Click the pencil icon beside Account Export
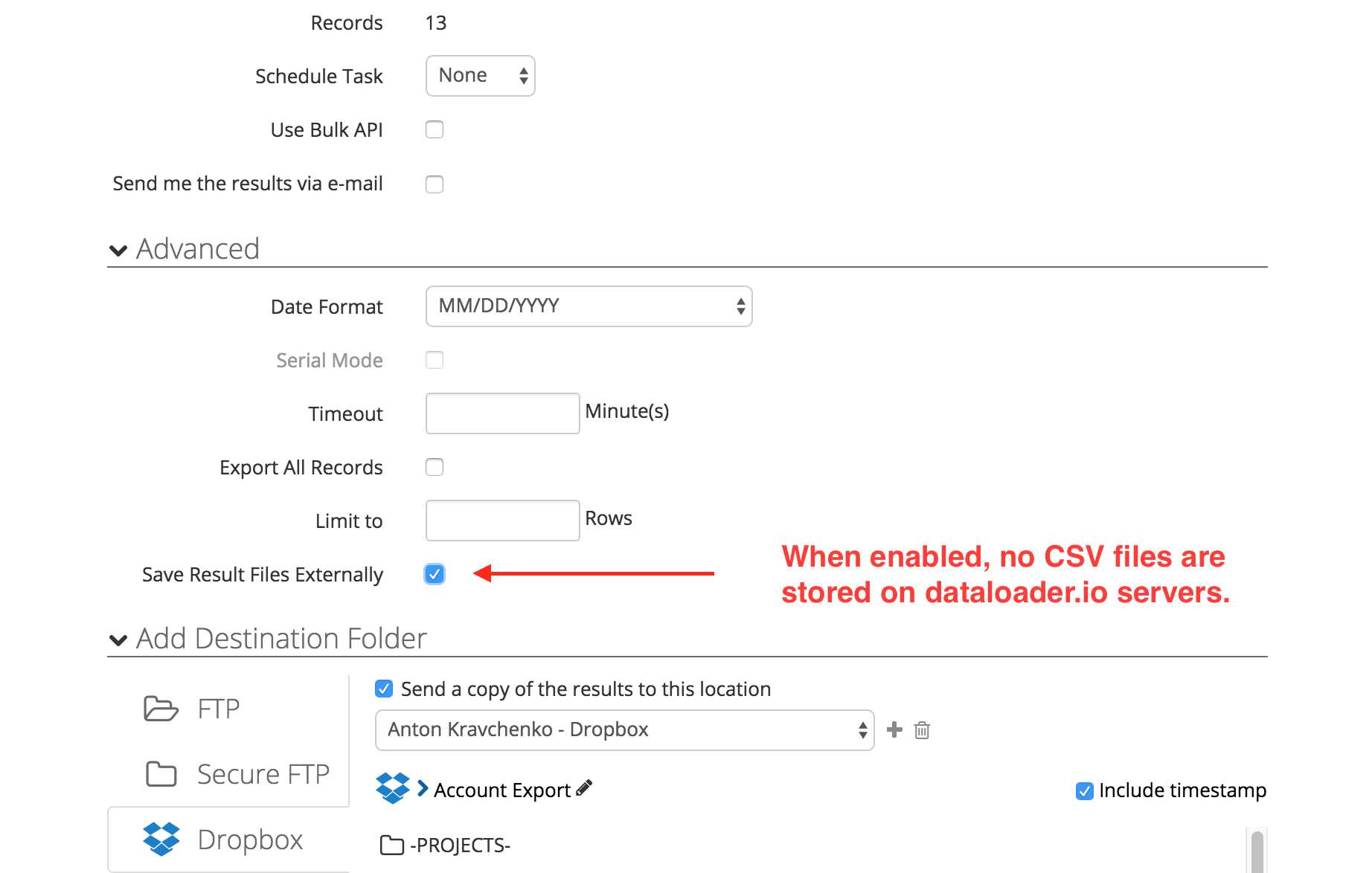The width and height of the screenshot is (1372, 873). coord(584,788)
